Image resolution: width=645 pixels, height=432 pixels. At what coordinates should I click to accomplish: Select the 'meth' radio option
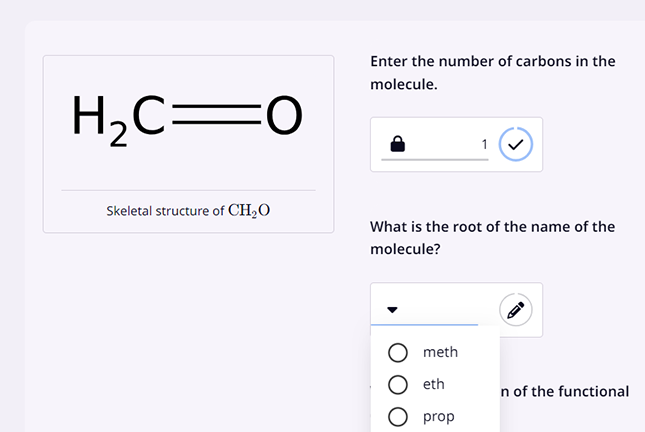398,352
